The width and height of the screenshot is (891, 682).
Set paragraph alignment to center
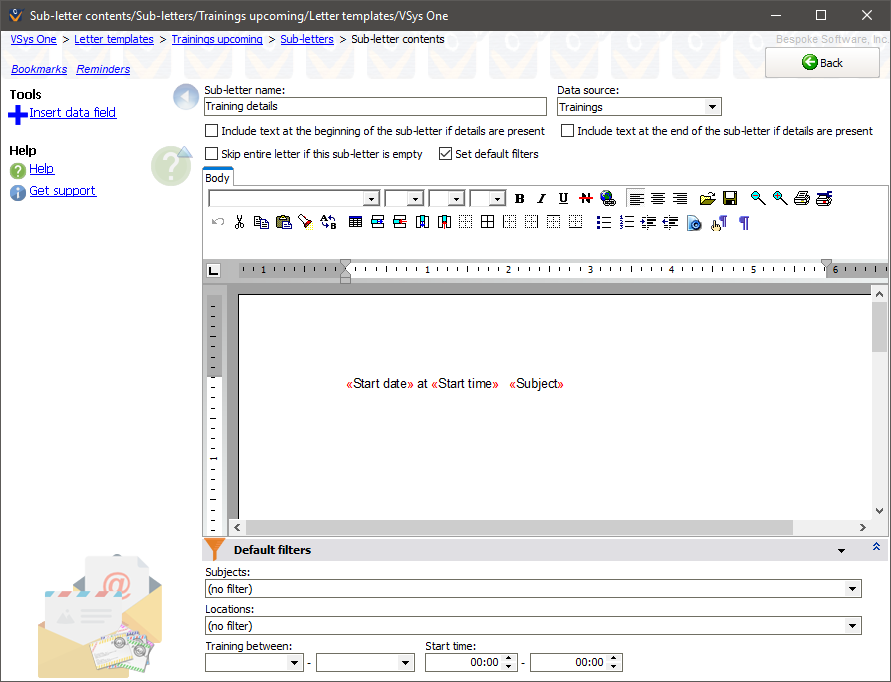(658, 198)
